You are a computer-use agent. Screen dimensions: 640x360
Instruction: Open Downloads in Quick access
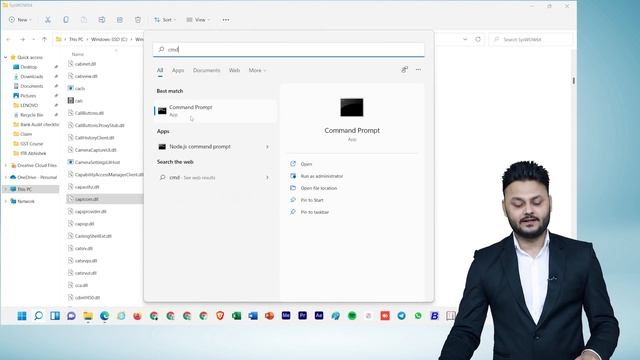(x=31, y=76)
